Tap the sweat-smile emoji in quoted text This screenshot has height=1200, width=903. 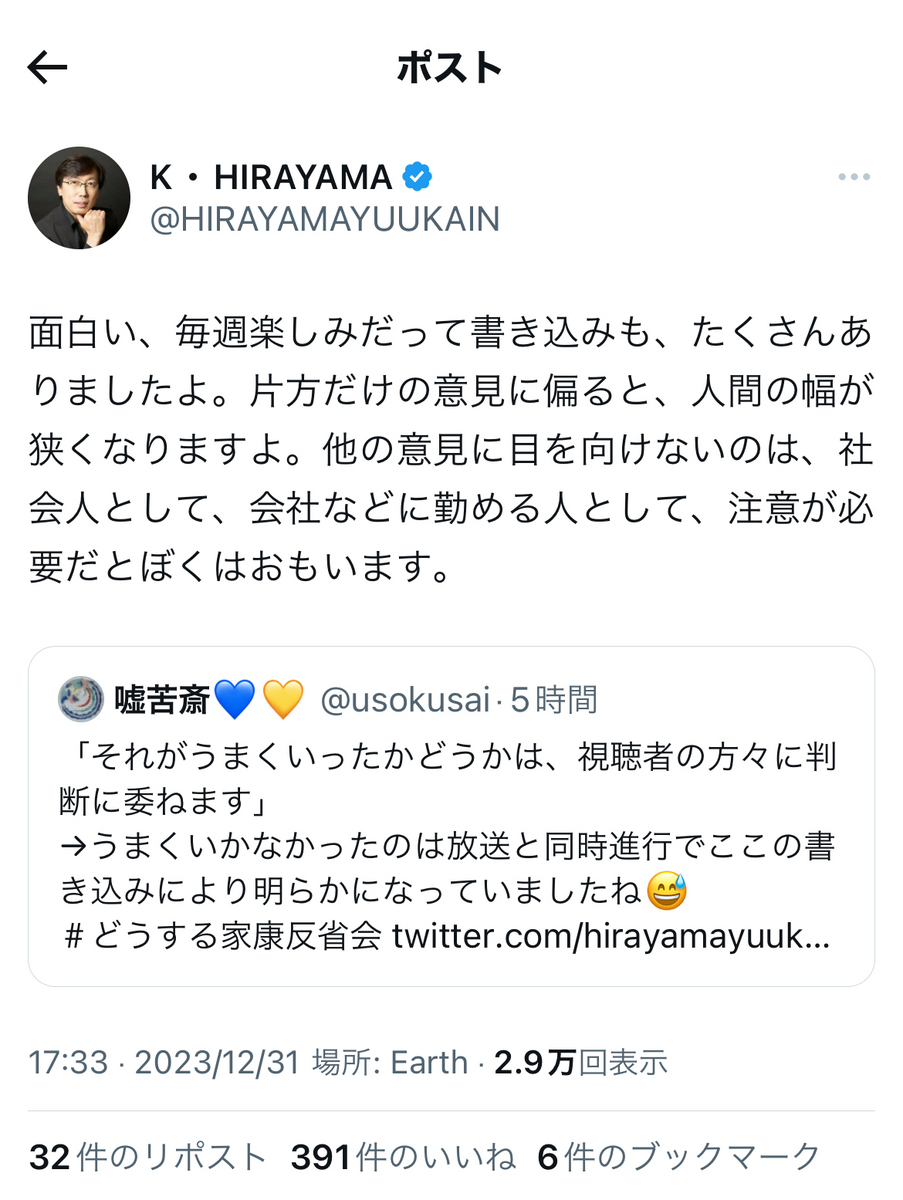pyautogui.click(x=667, y=890)
